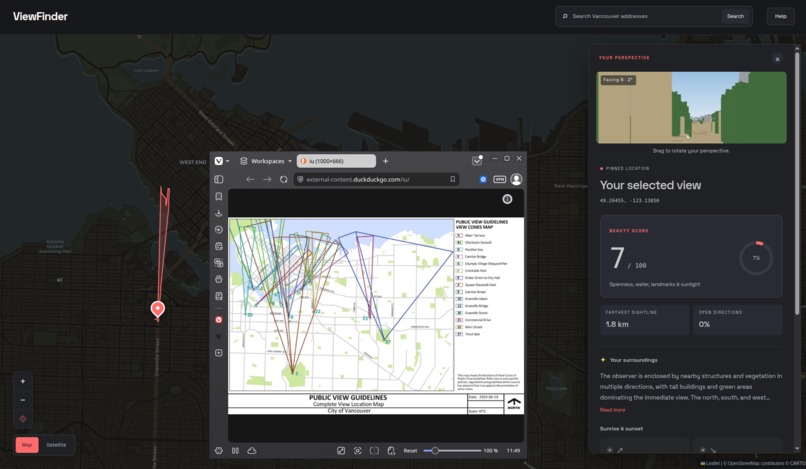Open Vivaldi settings gear in status bar
Viewport: 806px width, 469px height.
pyautogui.click(x=218, y=450)
